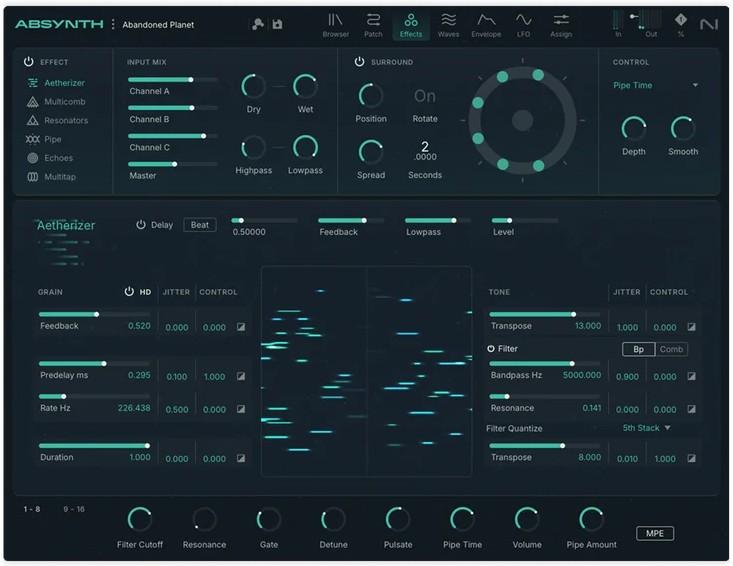Screen dimensions: 733x566
Task: Click control assign icon in Bandpass Hz row
Action: pos(691,376)
